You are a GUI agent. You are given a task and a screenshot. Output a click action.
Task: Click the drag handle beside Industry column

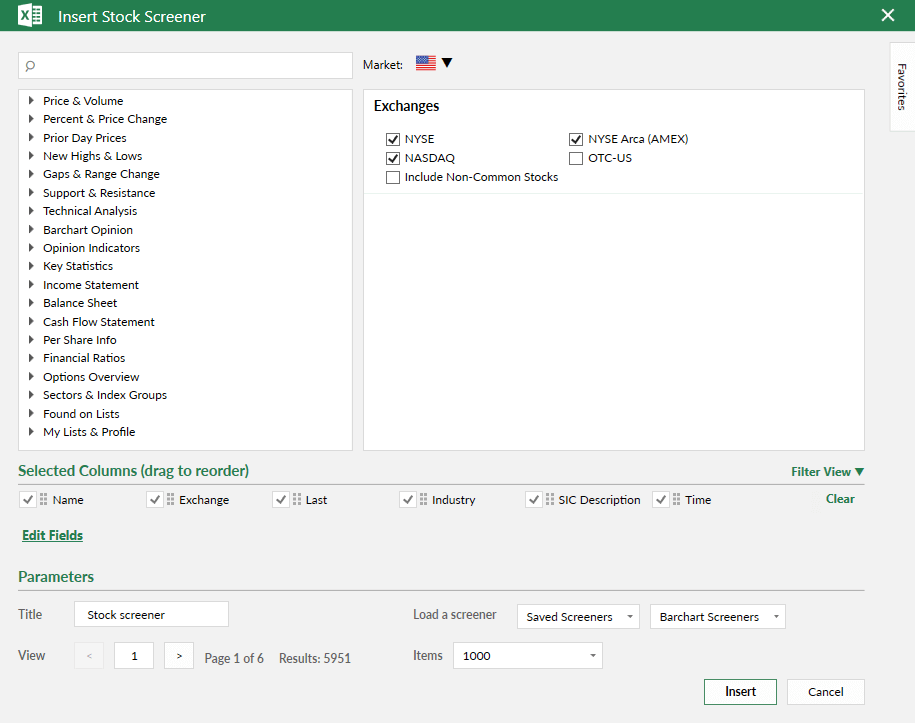(423, 500)
